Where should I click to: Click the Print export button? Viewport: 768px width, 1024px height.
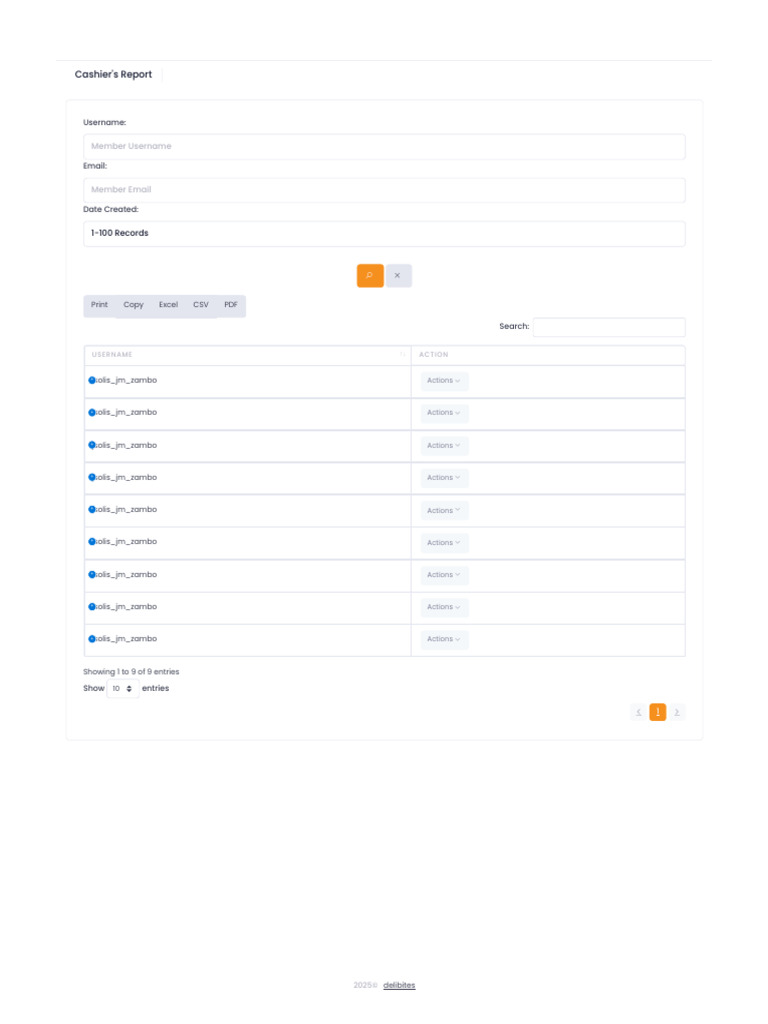(99, 305)
